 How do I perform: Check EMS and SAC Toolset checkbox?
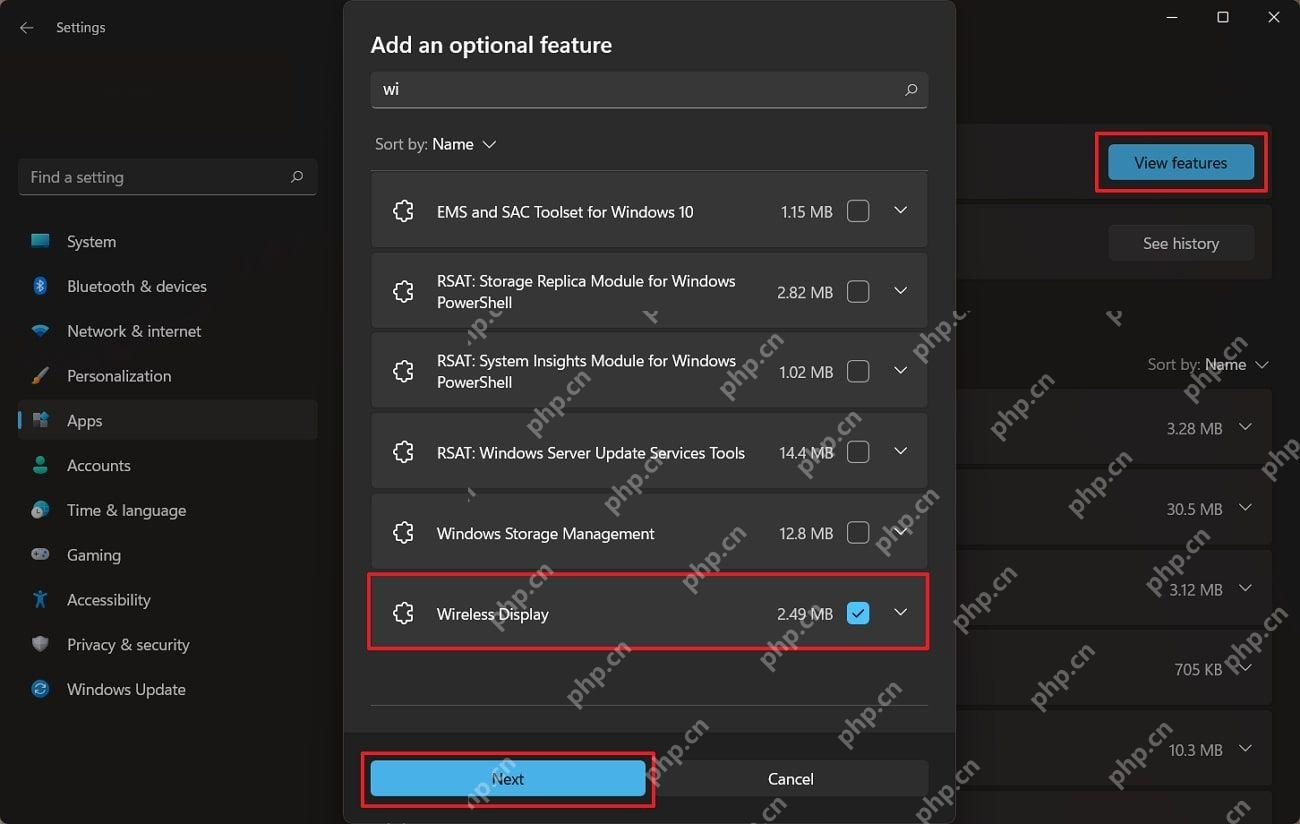coord(858,211)
